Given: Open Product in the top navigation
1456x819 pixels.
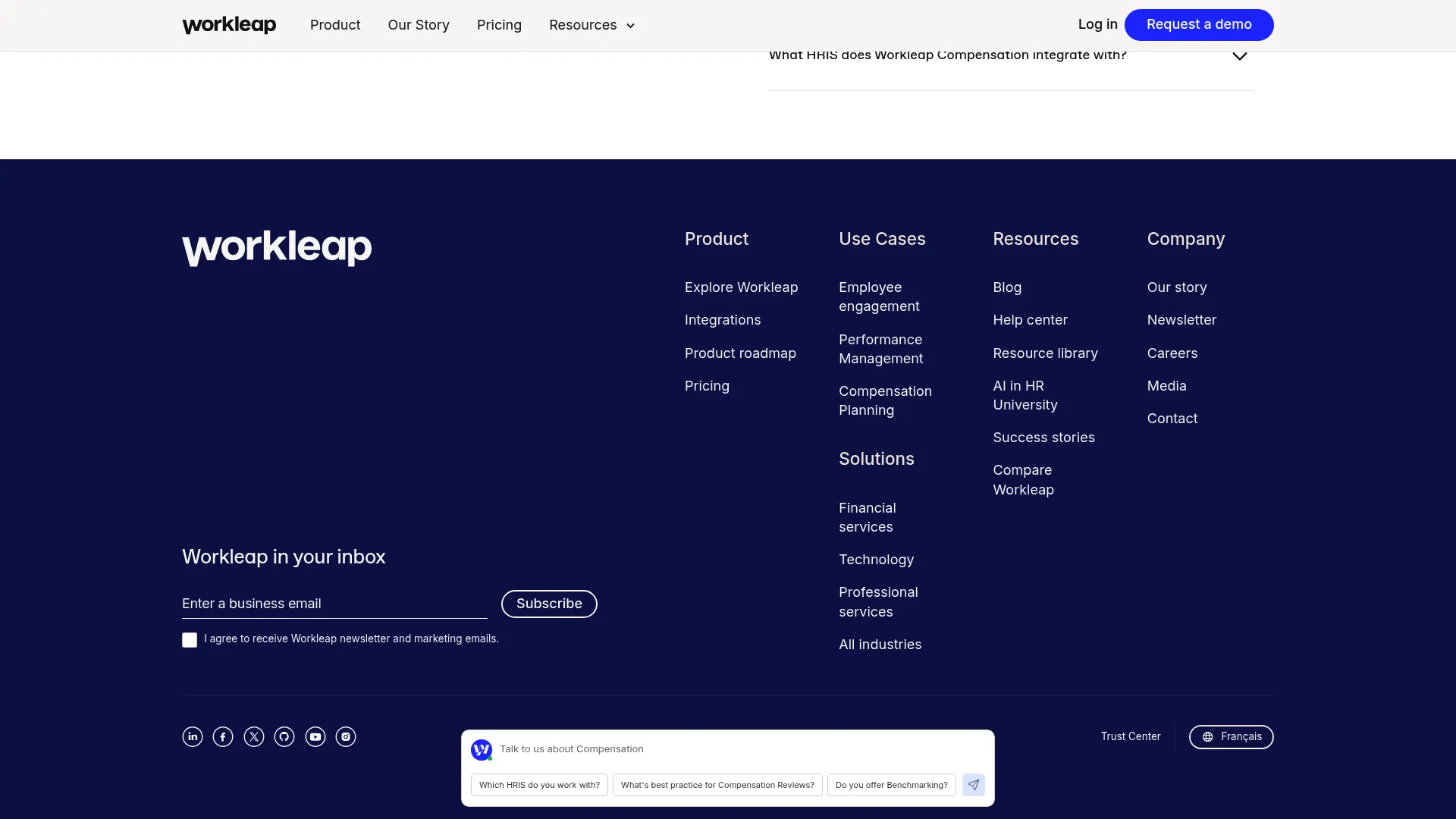Looking at the screenshot, I should [x=335, y=25].
